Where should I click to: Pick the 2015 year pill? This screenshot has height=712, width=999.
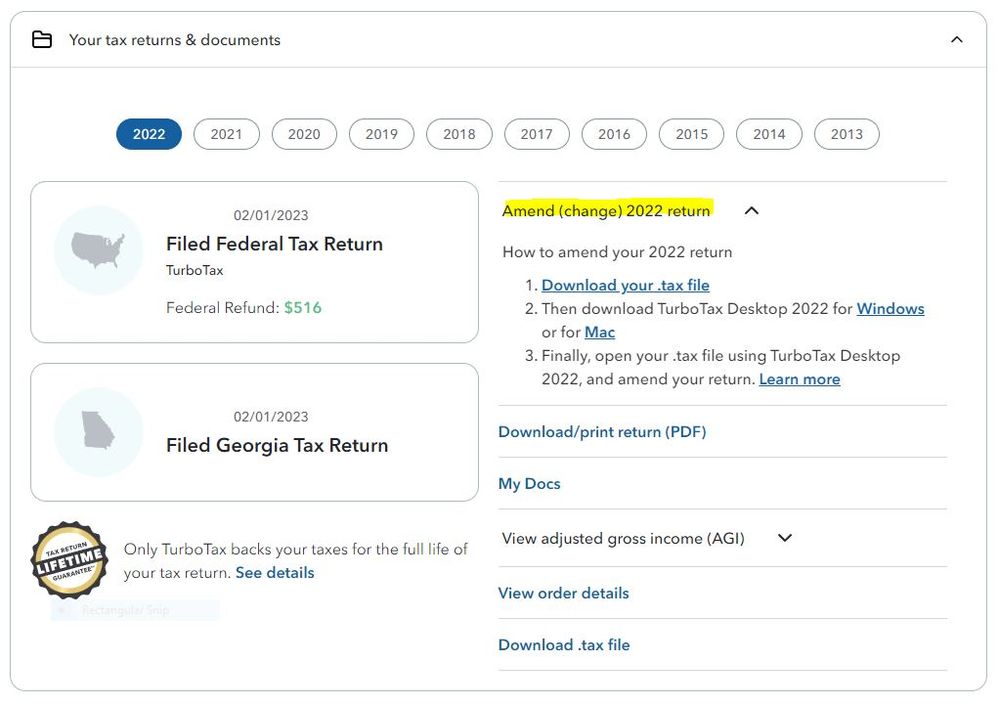click(x=692, y=134)
